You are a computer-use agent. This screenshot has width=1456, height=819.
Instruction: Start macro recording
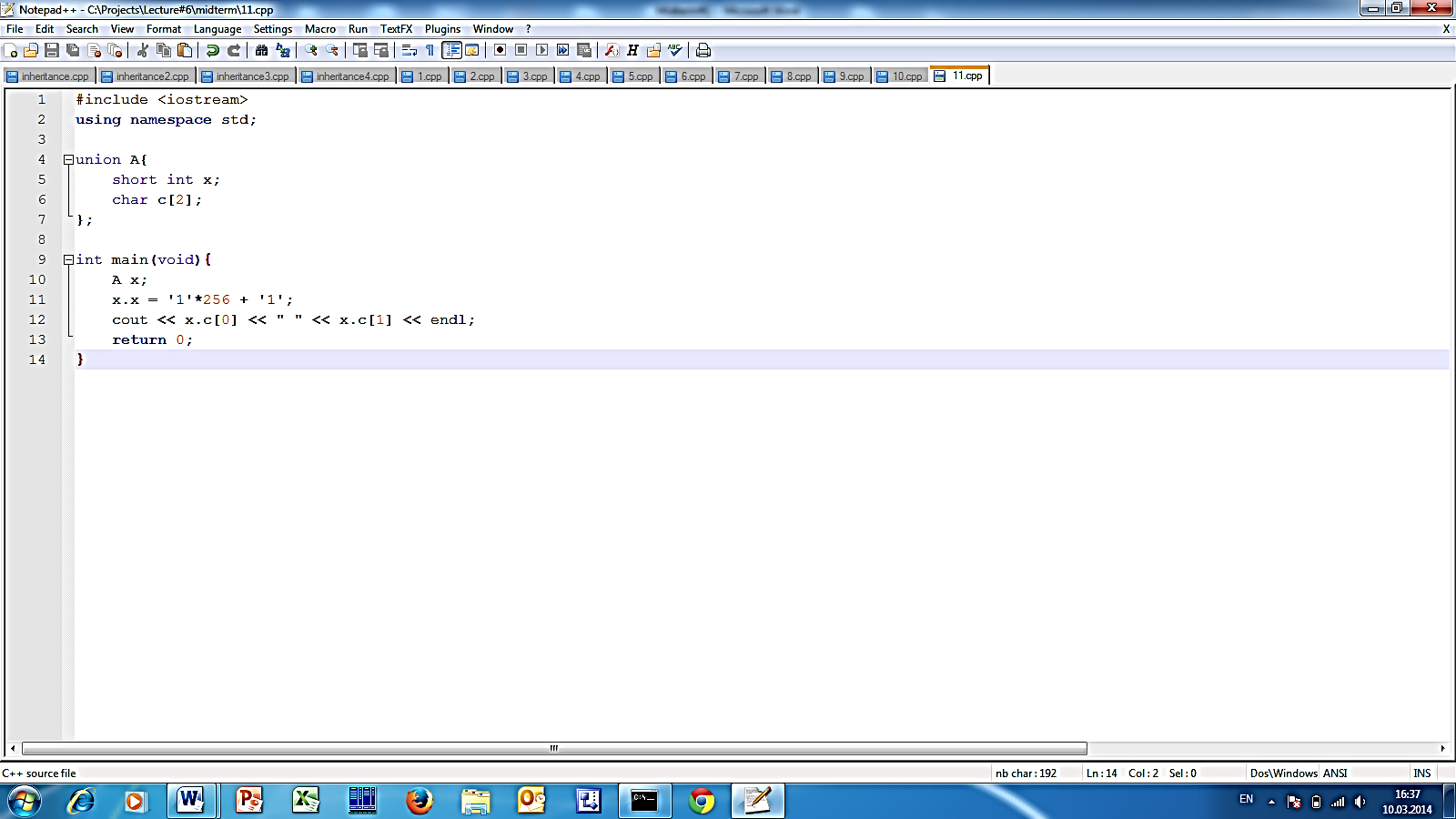click(500, 51)
